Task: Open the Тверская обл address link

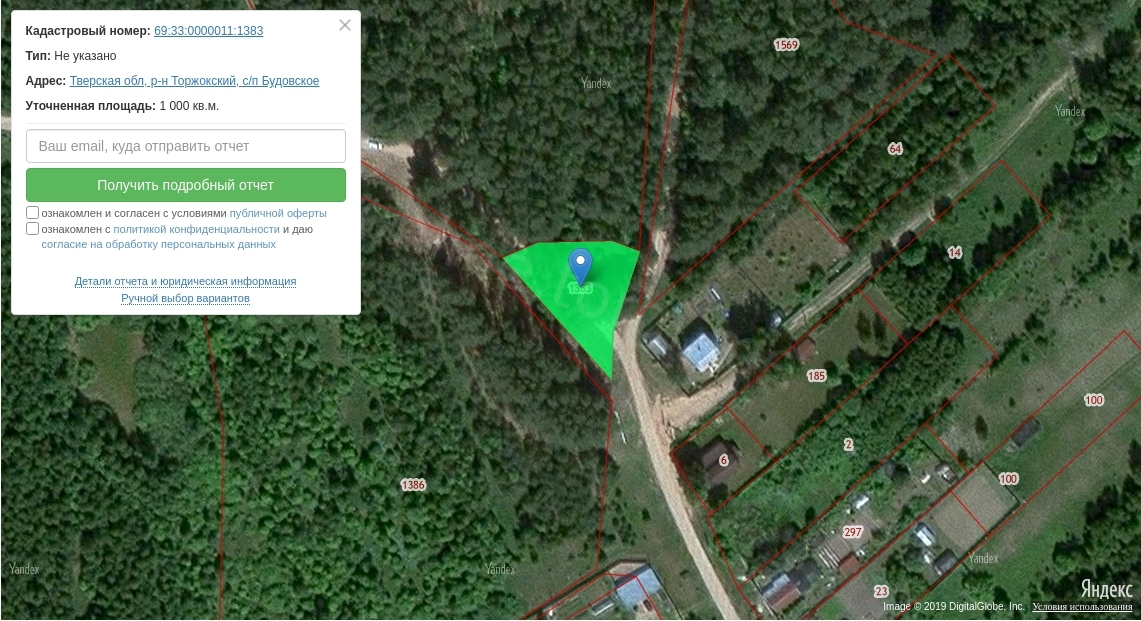Action: coord(194,81)
